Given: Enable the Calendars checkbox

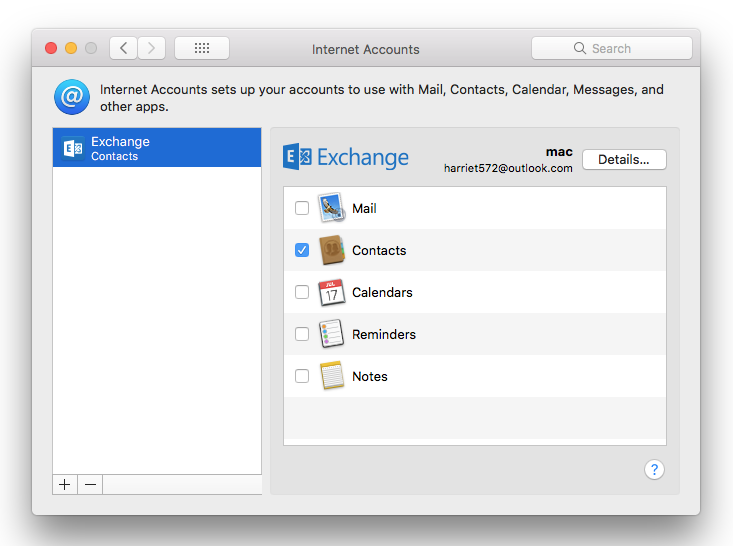Looking at the screenshot, I should tap(302, 292).
